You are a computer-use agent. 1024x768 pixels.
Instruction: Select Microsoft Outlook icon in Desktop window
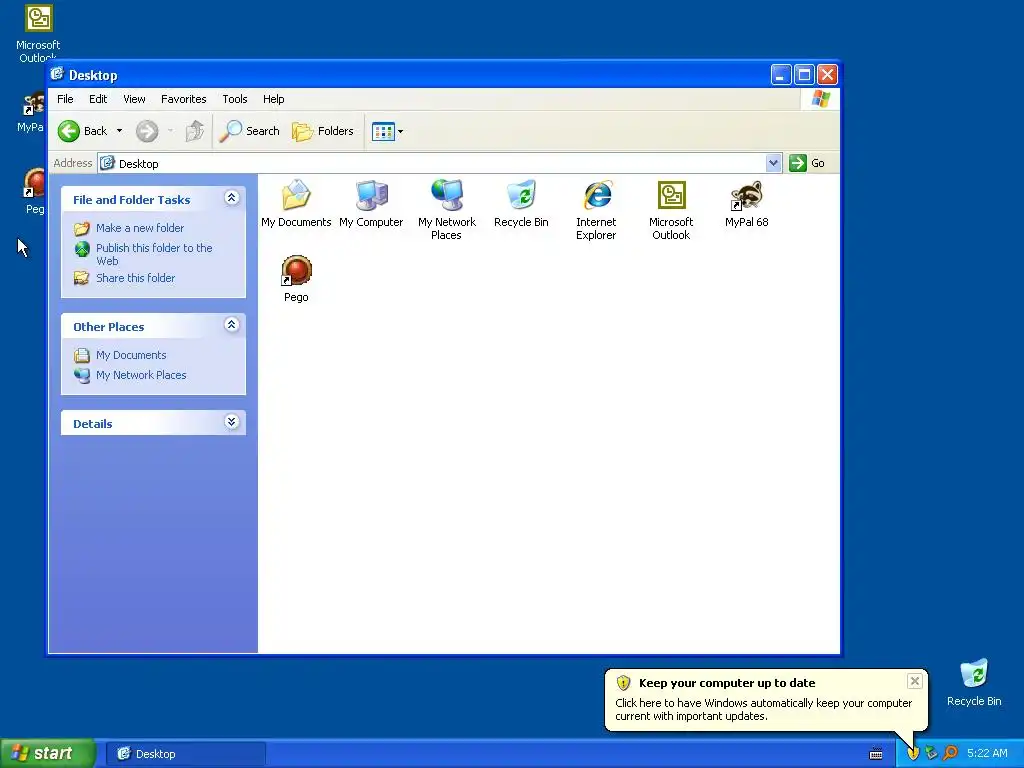click(671, 195)
